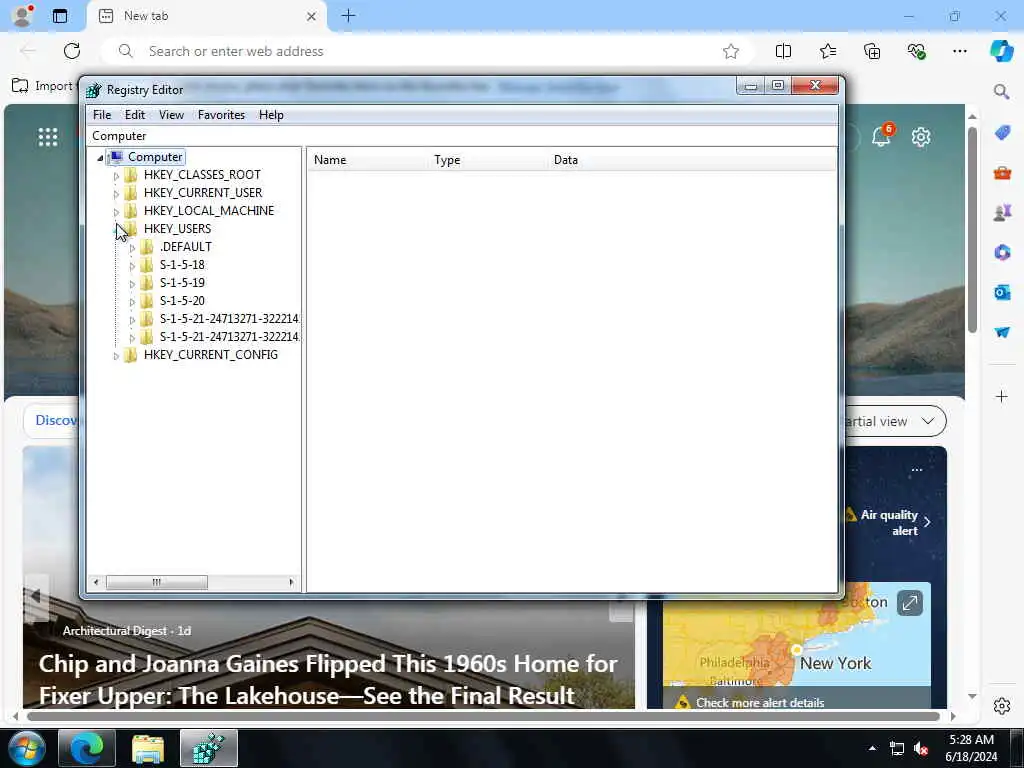Expand the HKEY_CURRENT_CONFIG key
Viewport: 1024px width, 768px height.
coord(116,356)
